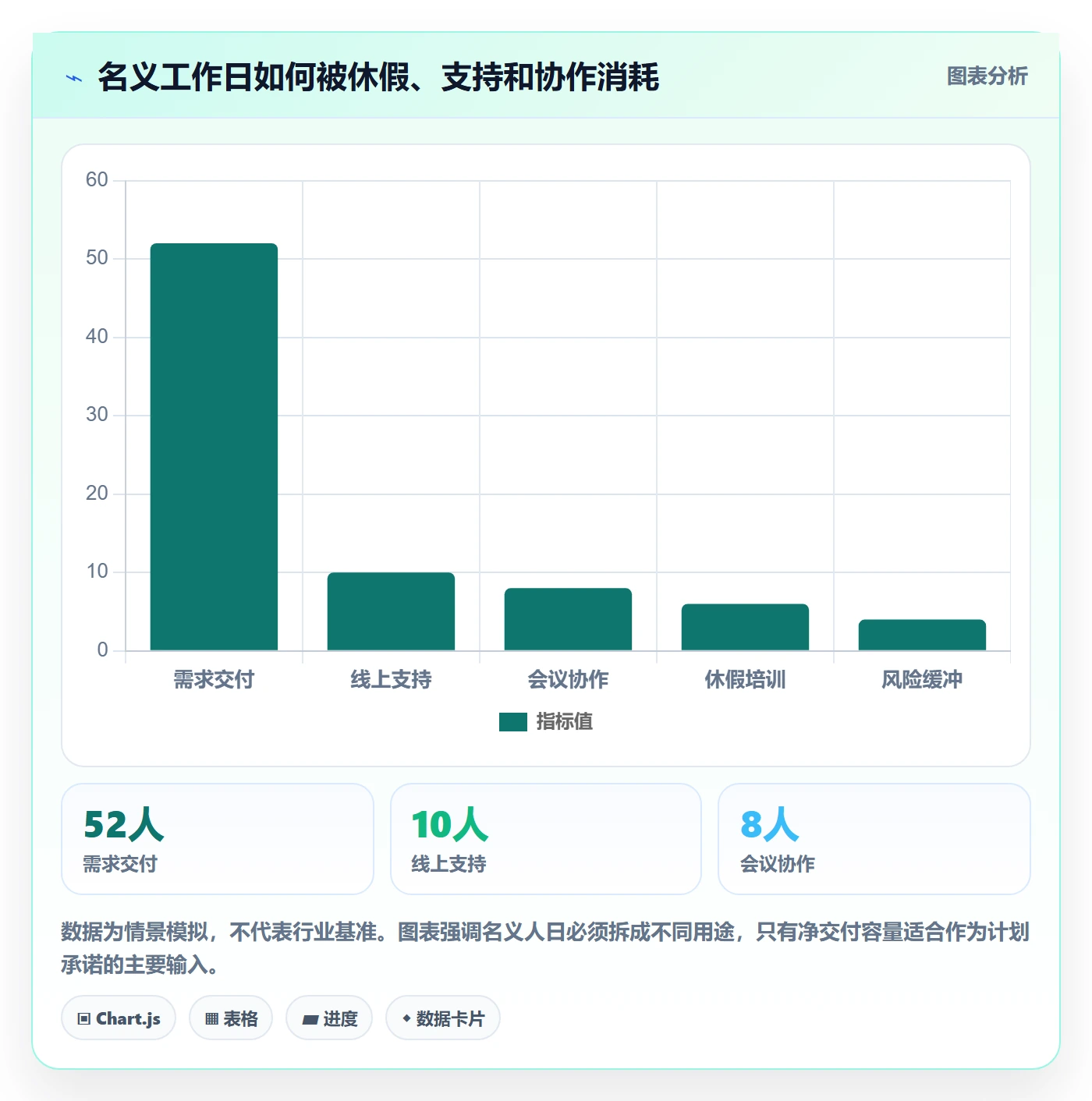Click the y-axis value 30
Image resolution: width=1092 pixels, height=1101 pixels.
click(x=97, y=415)
